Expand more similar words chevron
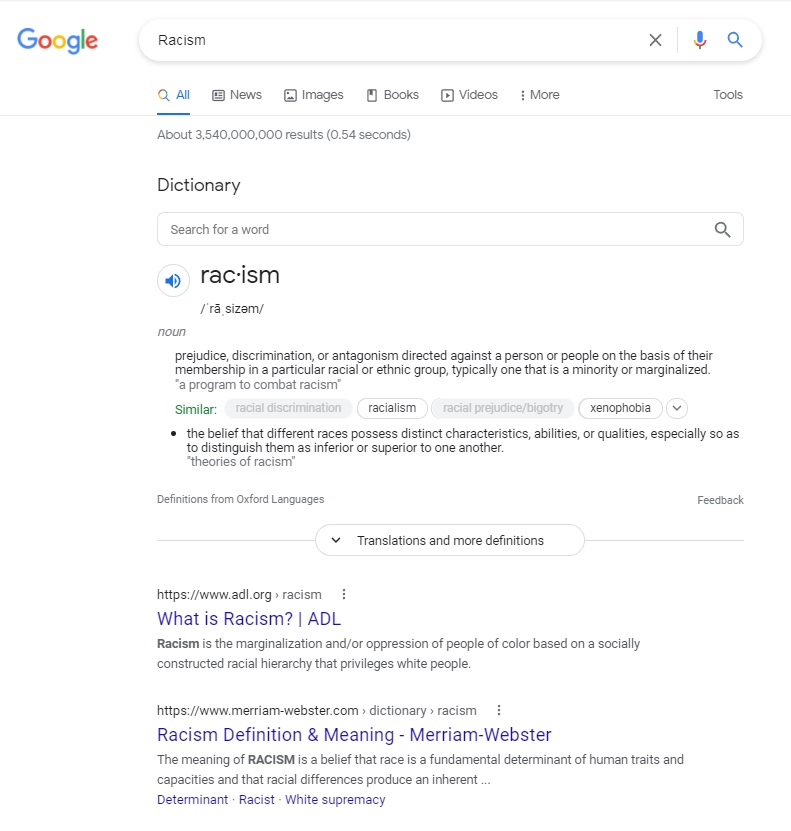791x831 pixels. pyautogui.click(x=677, y=408)
